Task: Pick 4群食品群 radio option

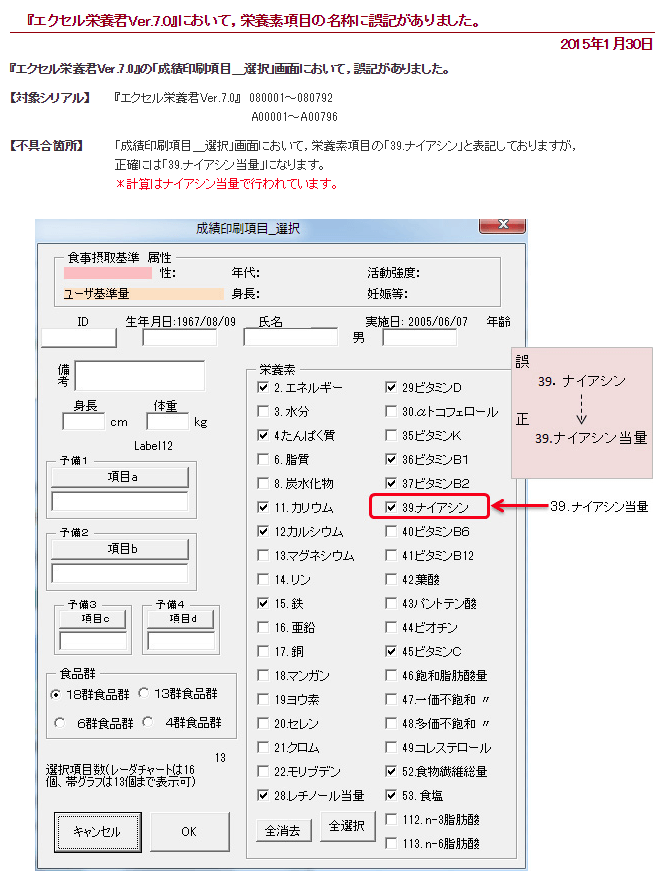Action: tap(148, 722)
